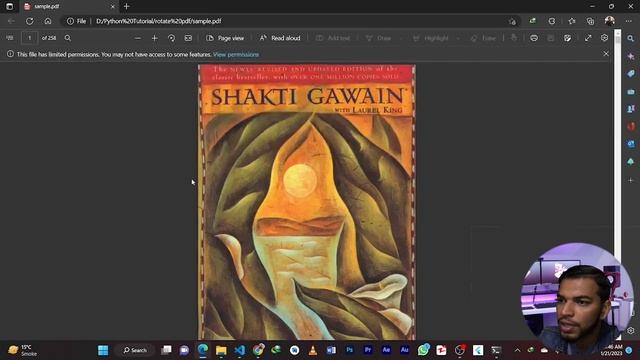Open sidebar settings gear at bottom
The width and height of the screenshot is (640, 360).
pyautogui.click(x=631, y=330)
